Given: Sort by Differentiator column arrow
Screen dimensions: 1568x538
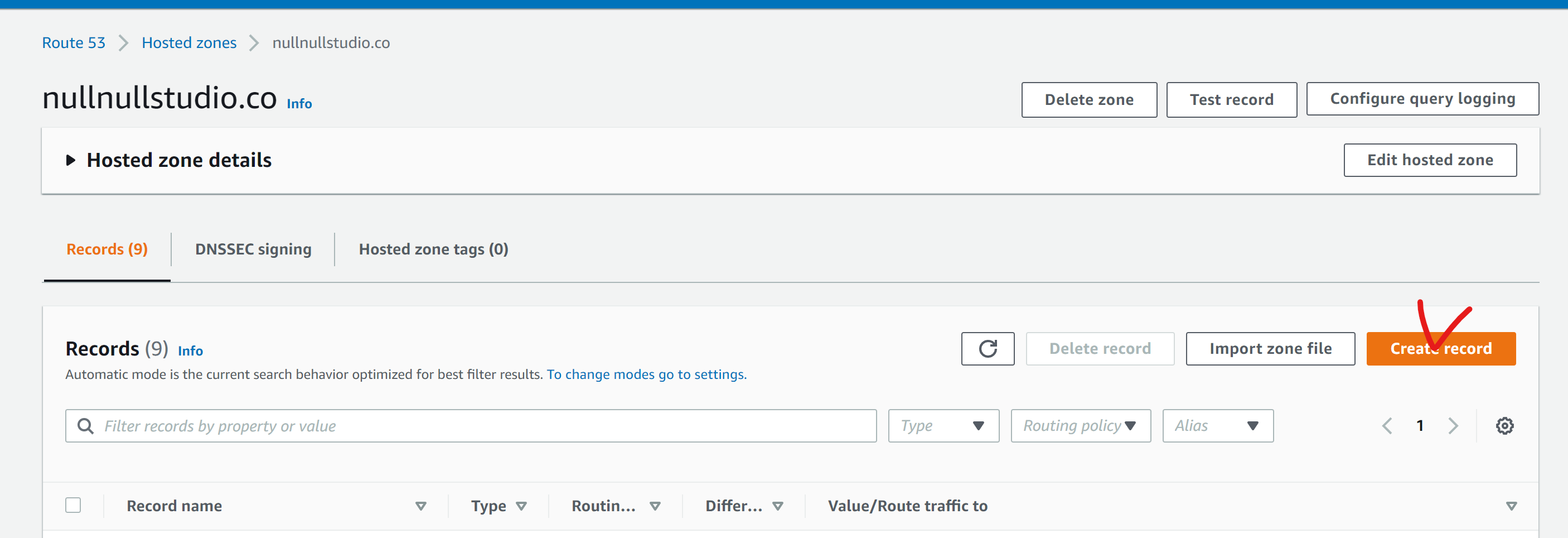Looking at the screenshot, I should point(777,506).
